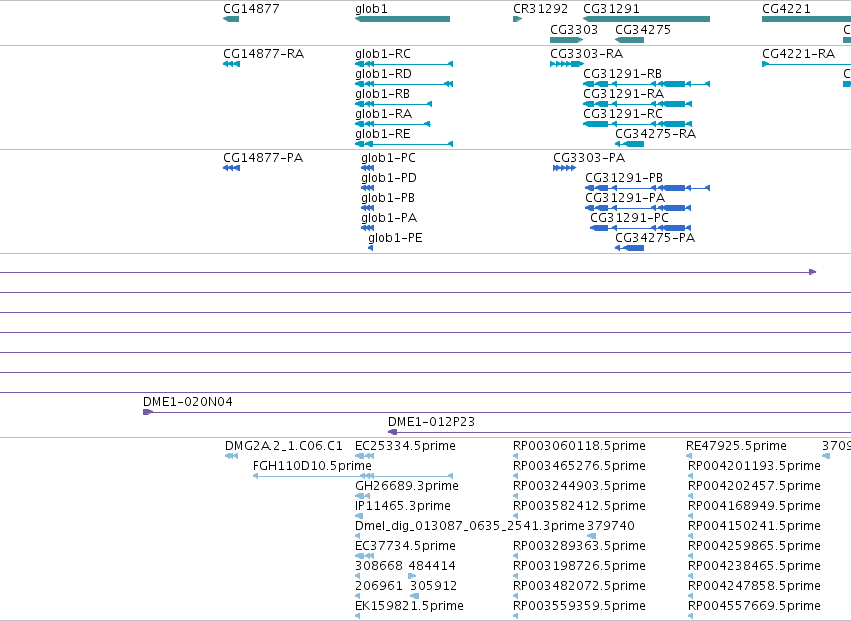Viewport: 851px width, 621px height.
Task: Select the CG4221 gene label
Action: tap(786, 9)
